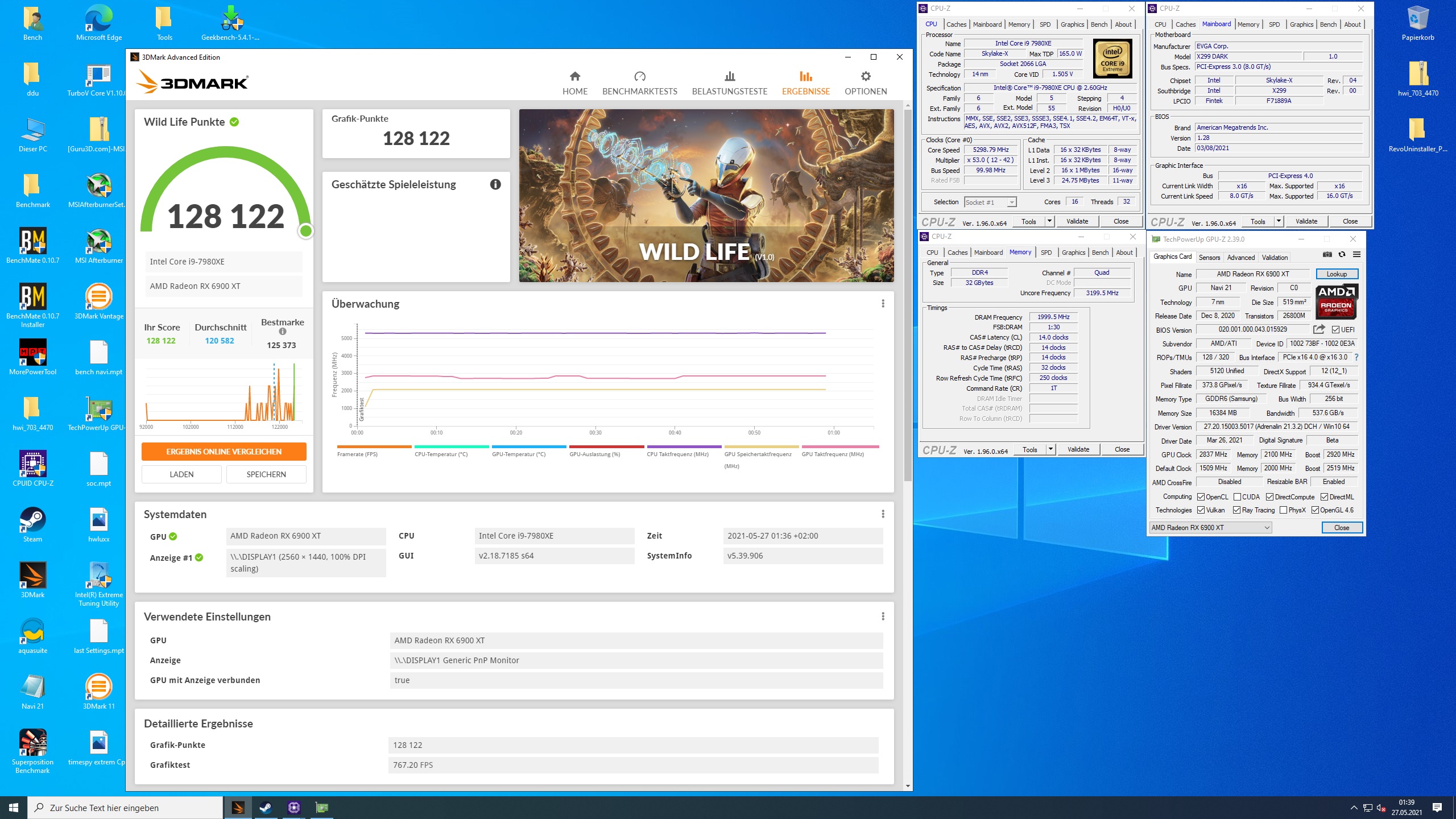The width and height of the screenshot is (1456, 819).
Task: Open Caches tab in CPU-Z CPU window
Action: (x=956, y=24)
